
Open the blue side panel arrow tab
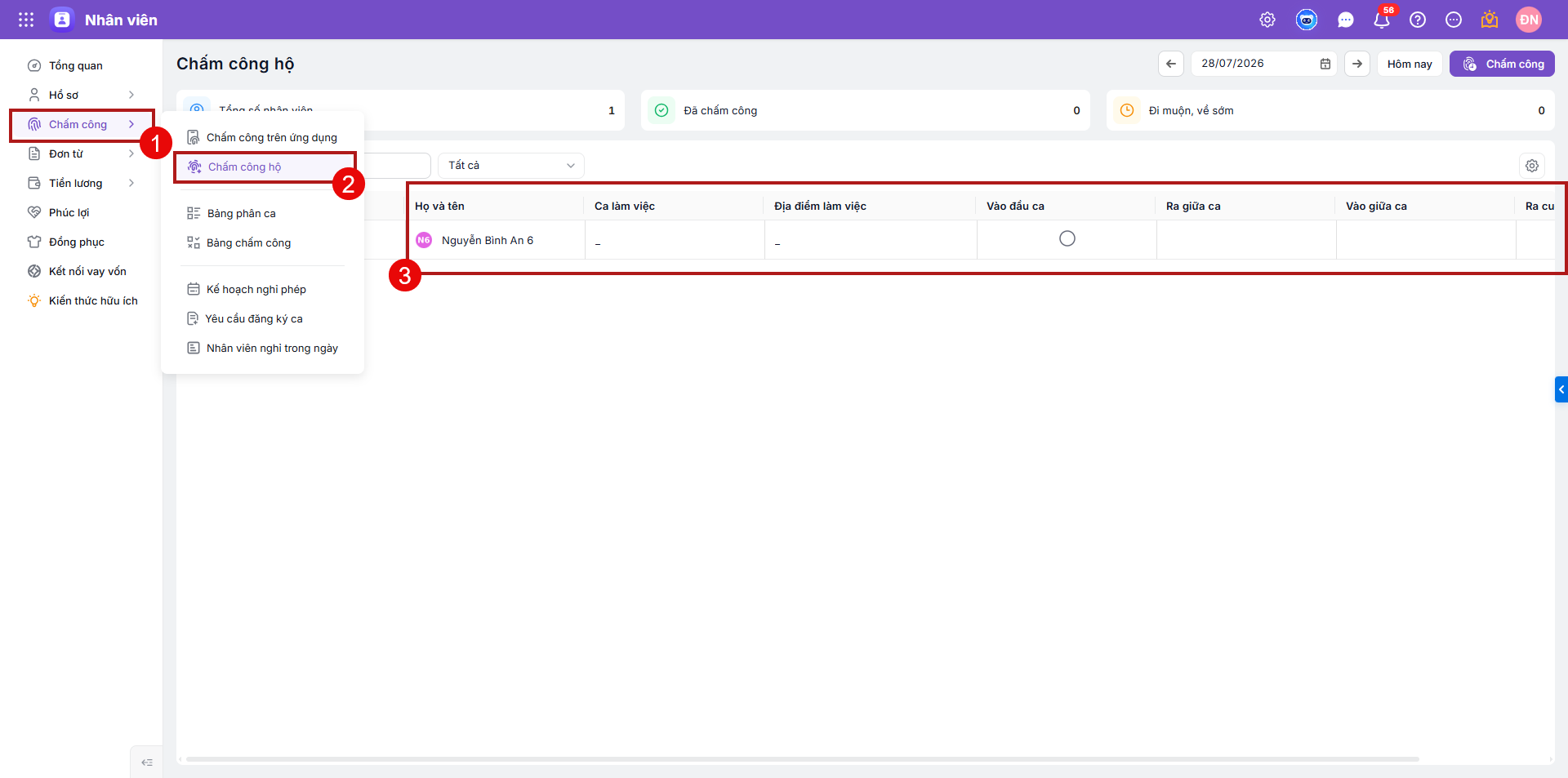(x=1561, y=389)
